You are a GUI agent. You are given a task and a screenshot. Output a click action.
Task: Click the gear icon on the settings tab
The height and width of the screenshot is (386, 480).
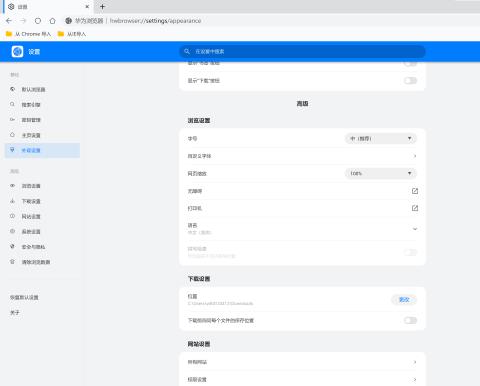[11, 6]
